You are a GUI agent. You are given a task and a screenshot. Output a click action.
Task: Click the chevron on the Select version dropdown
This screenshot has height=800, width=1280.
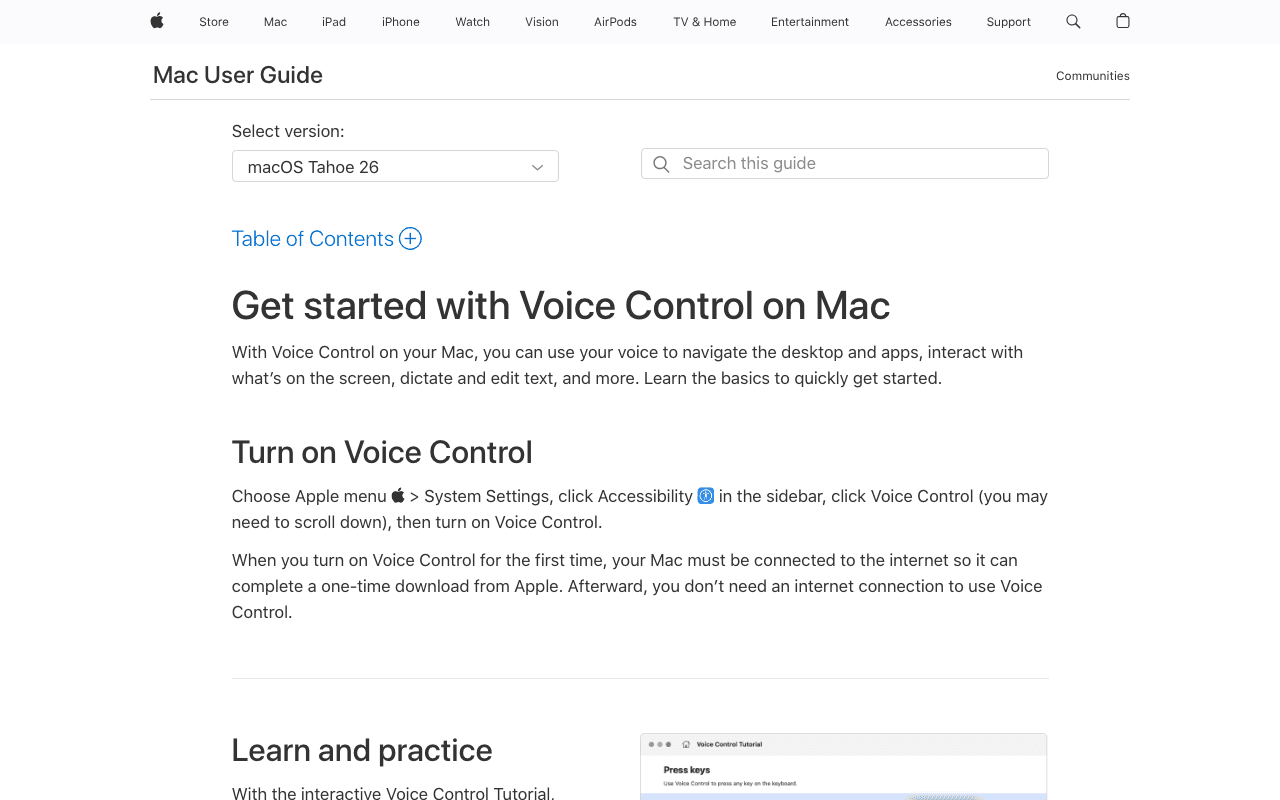[x=536, y=166]
